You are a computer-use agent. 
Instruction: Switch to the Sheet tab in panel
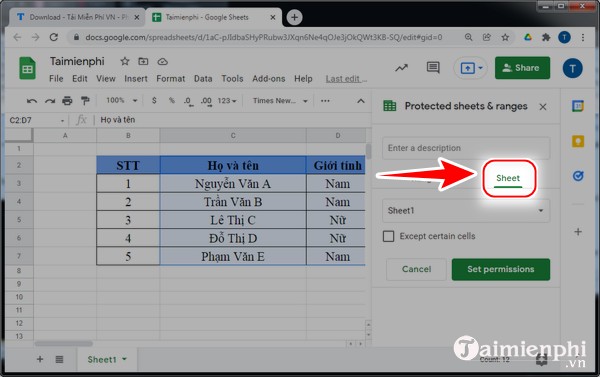[x=508, y=178]
